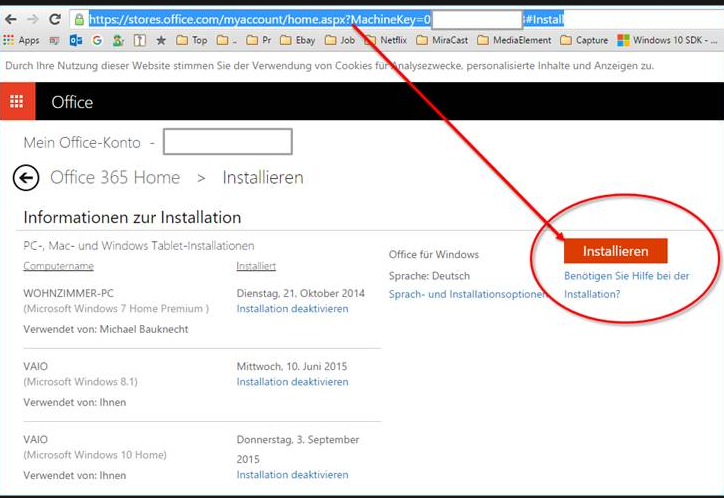Click Verwendet von: Michael Bauknecht text
Screen dimensions: 724x498
(106, 329)
